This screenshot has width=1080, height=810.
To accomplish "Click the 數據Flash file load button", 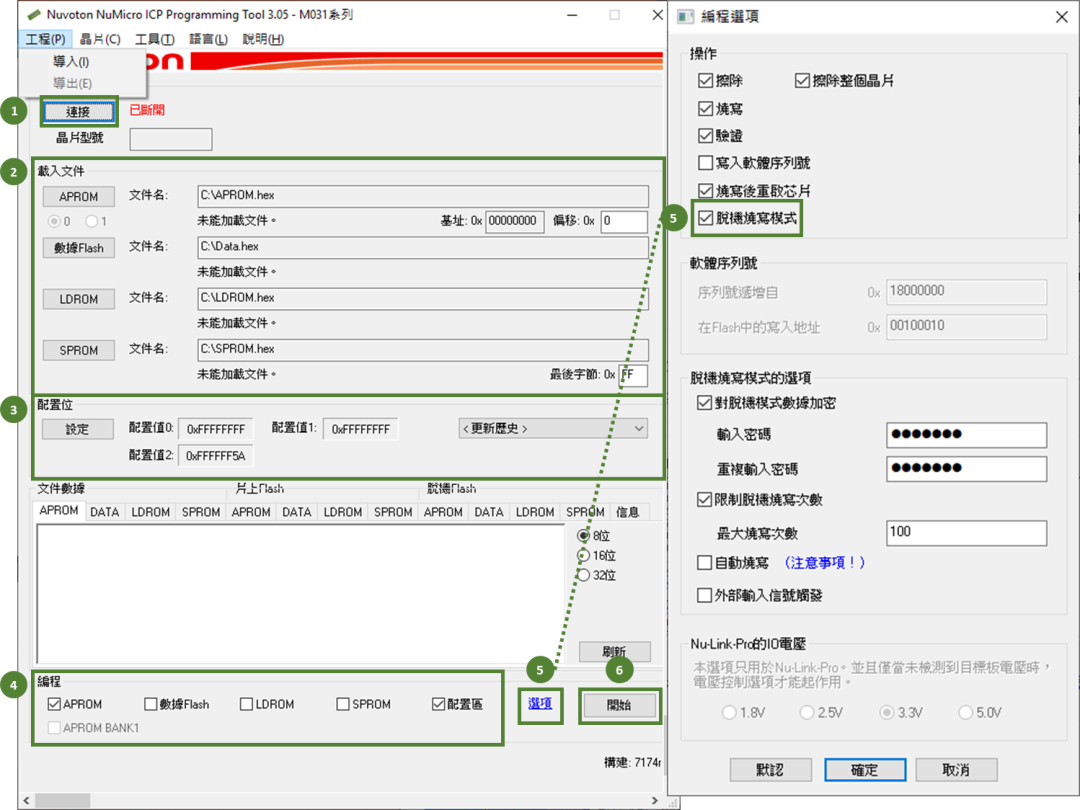I will 79,248.
